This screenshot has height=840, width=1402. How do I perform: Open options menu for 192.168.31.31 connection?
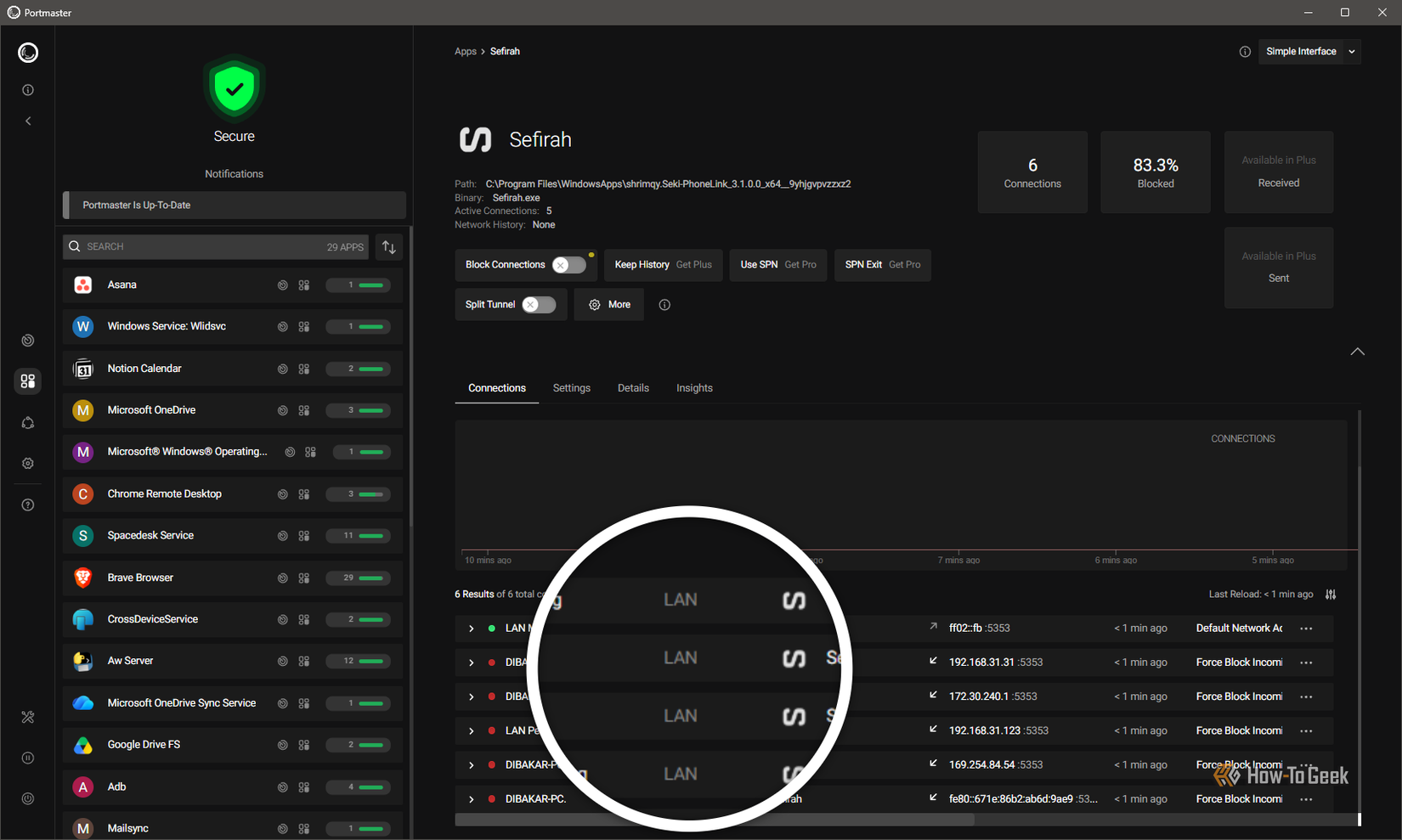1306,663
